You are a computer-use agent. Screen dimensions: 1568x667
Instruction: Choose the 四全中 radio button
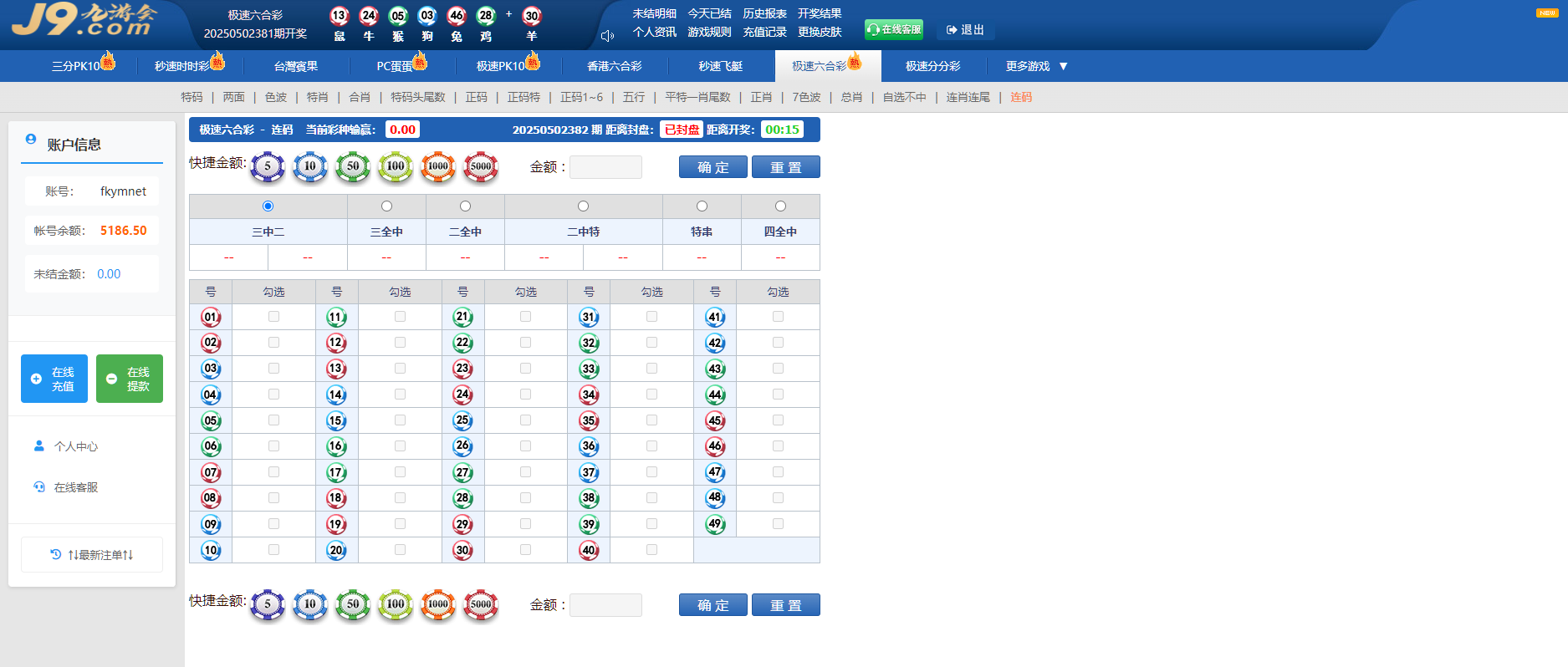pyautogui.click(x=780, y=206)
